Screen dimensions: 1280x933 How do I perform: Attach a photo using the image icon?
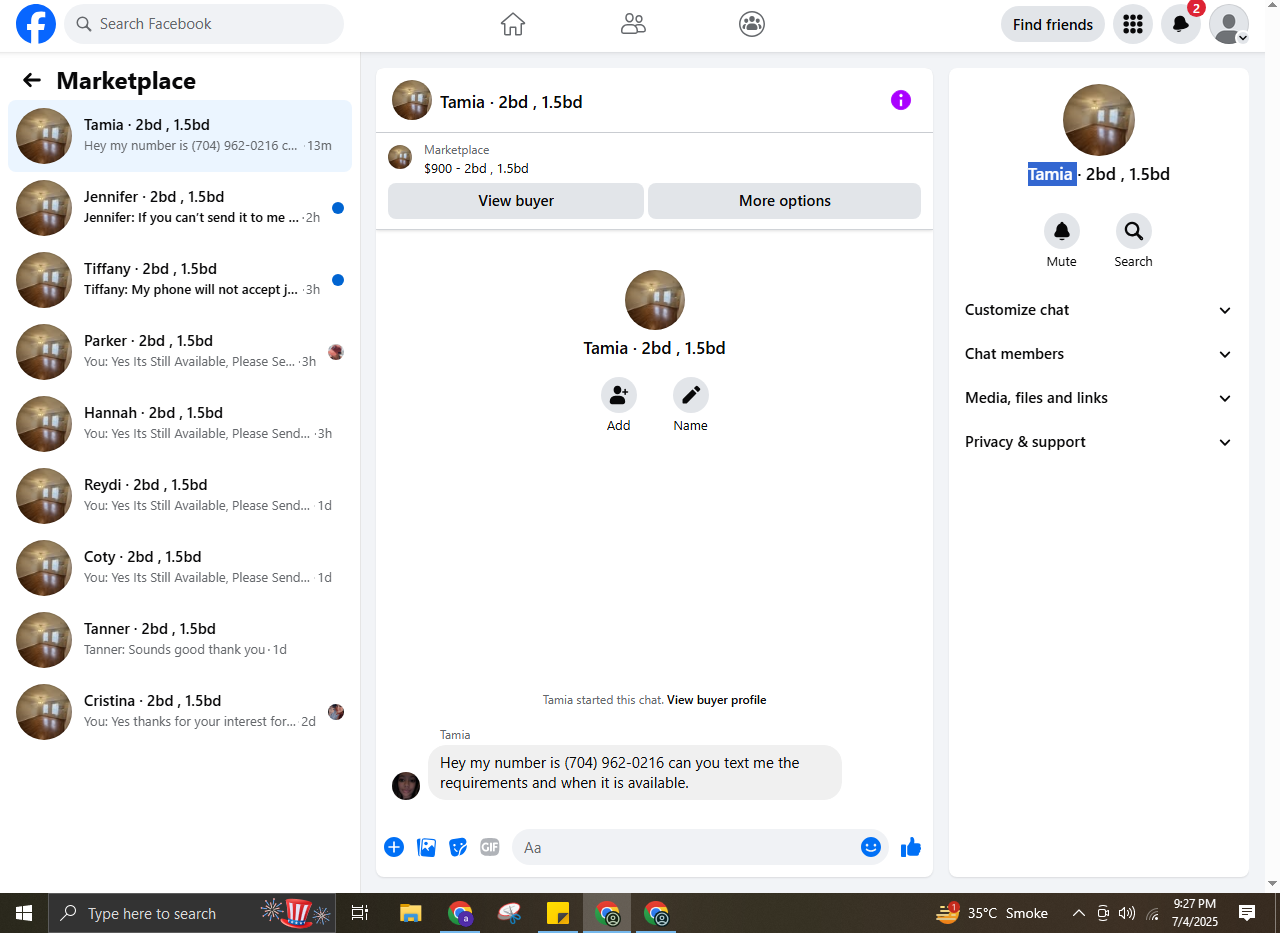pyautogui.click(x=426, y=847)
